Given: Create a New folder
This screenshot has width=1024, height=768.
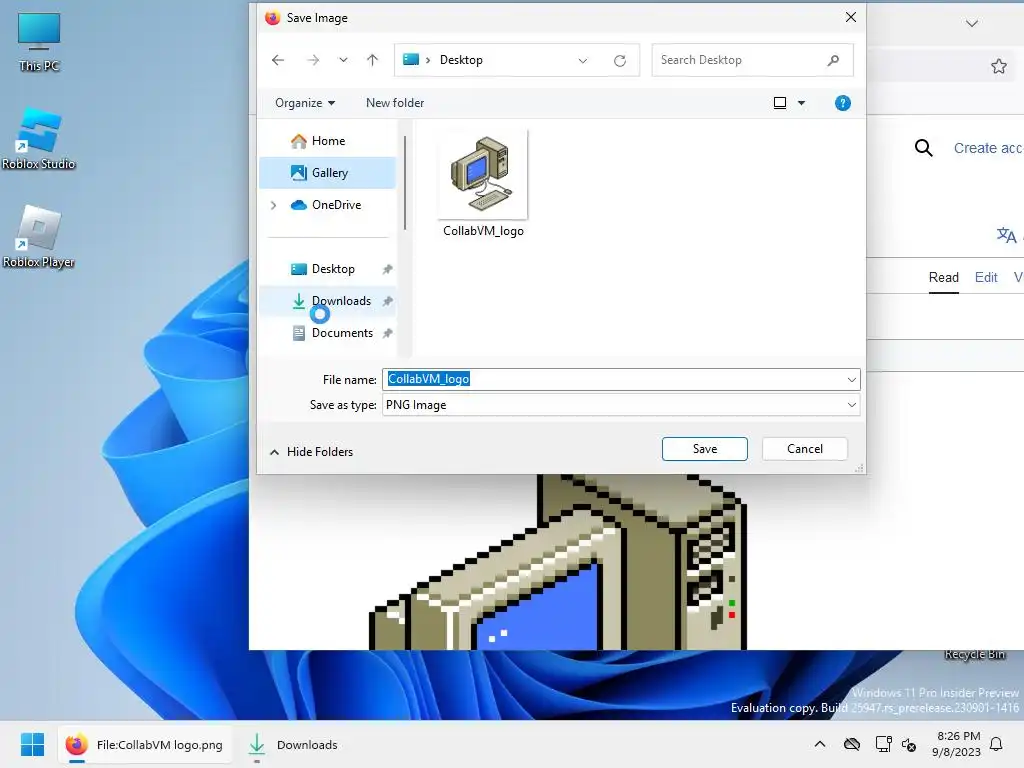Looking at the screenshot, I should 394,103.
